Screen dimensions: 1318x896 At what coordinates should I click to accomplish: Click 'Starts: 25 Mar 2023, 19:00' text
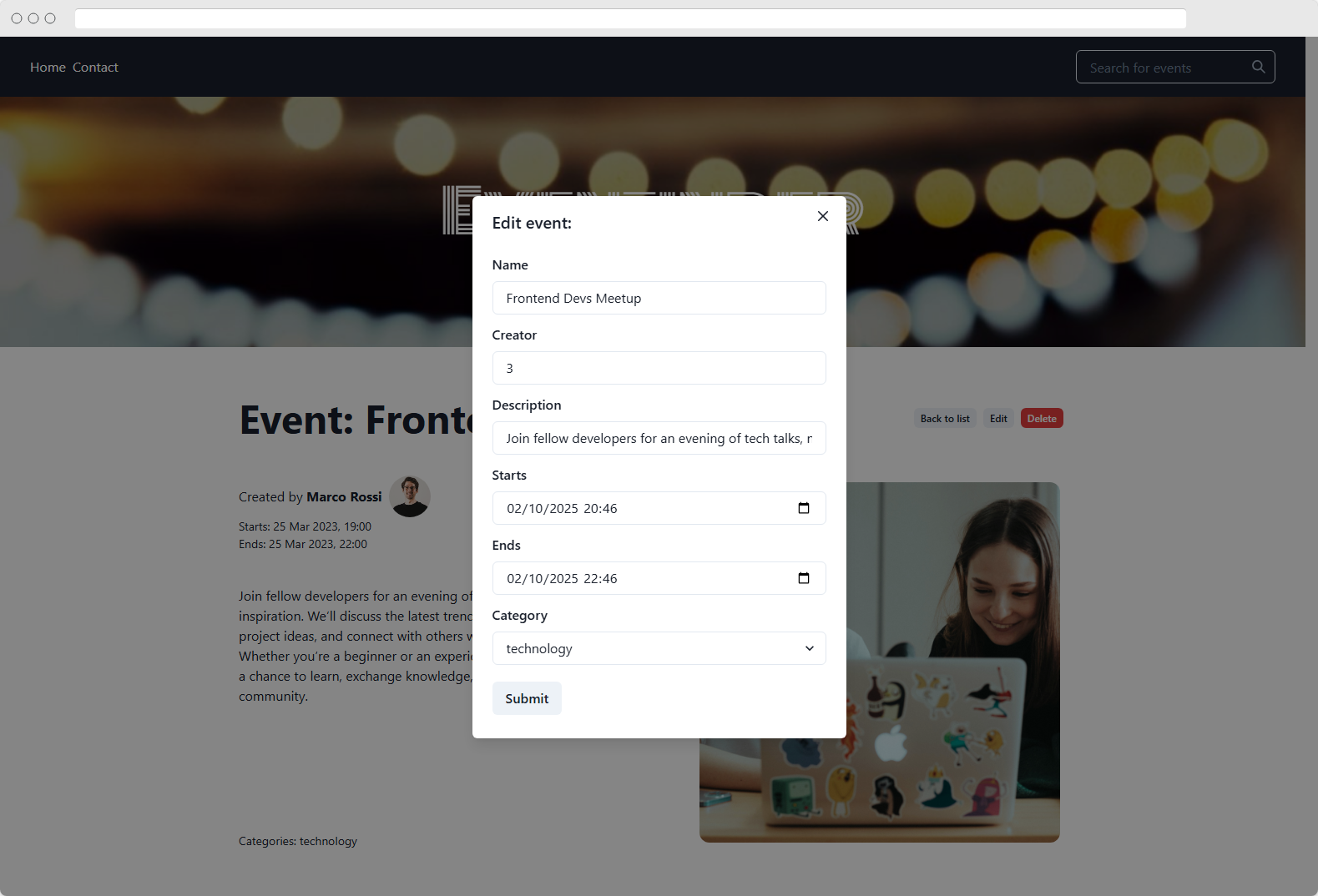pos(305,526)
